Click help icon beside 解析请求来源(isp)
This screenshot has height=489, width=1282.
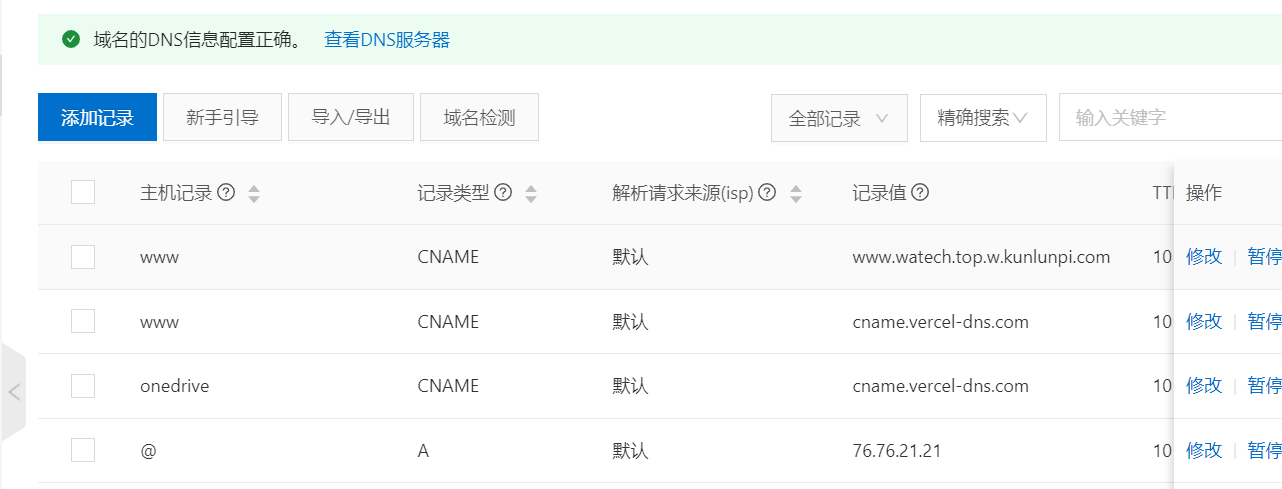pyautogui.click(x=767, y=193)
